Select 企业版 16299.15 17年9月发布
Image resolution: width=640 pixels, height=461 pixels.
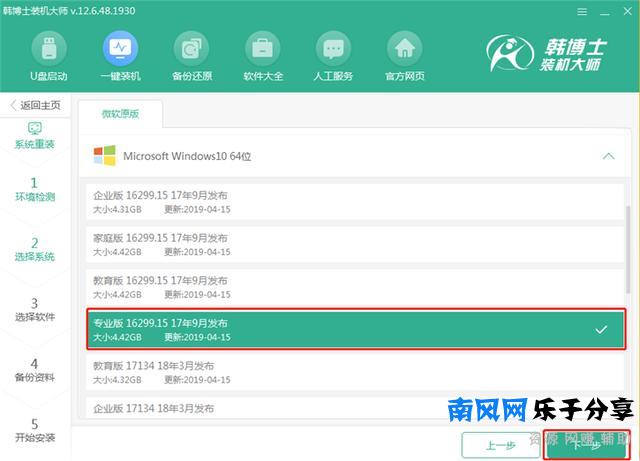pos(355,202)
